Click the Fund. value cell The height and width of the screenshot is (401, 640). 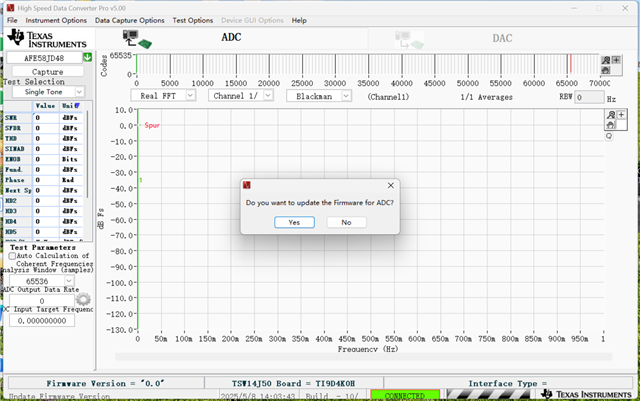point(46,169)
